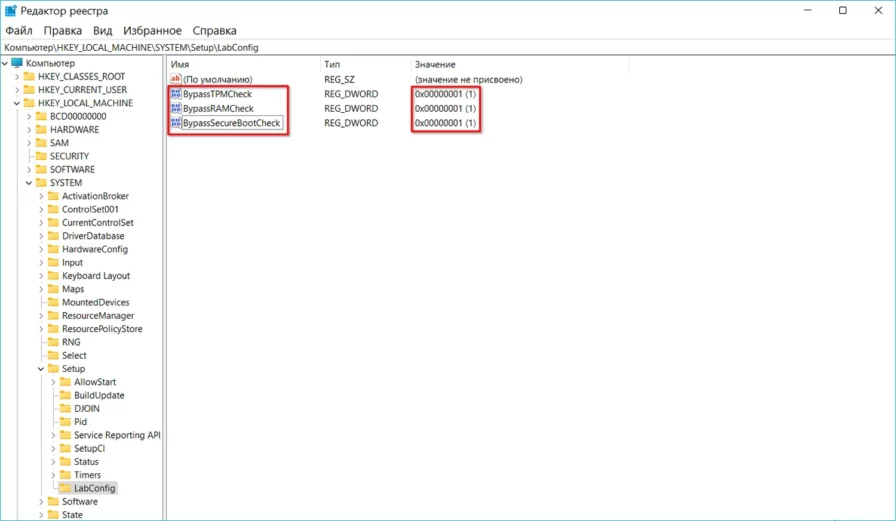Select the Service Reporting API key
Screen dimensions: 896x521
pyautogui.click(x=117, y=435)
